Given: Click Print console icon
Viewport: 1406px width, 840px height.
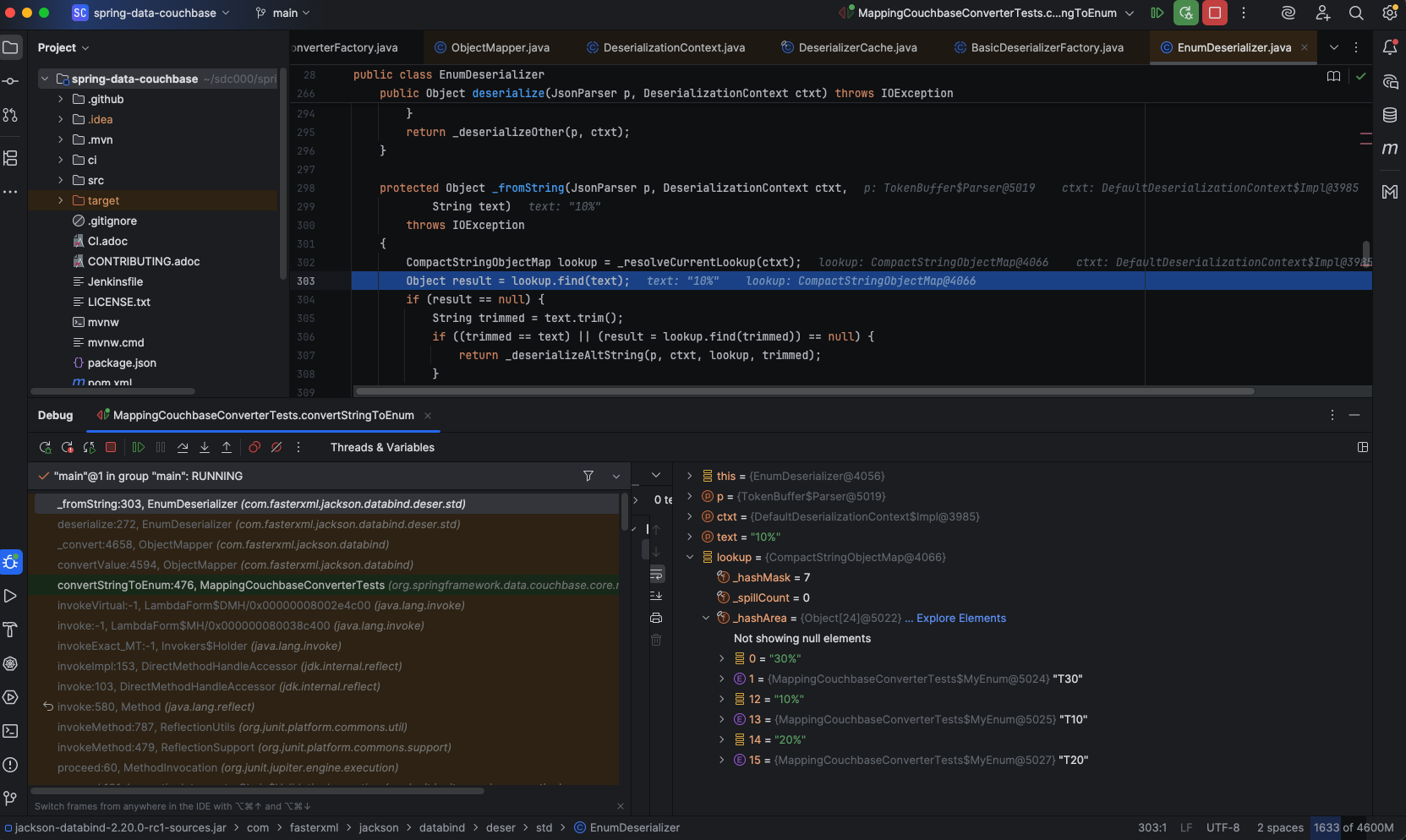Looking at the screenshot, I should pyautogui.click(x=656, y=618).
